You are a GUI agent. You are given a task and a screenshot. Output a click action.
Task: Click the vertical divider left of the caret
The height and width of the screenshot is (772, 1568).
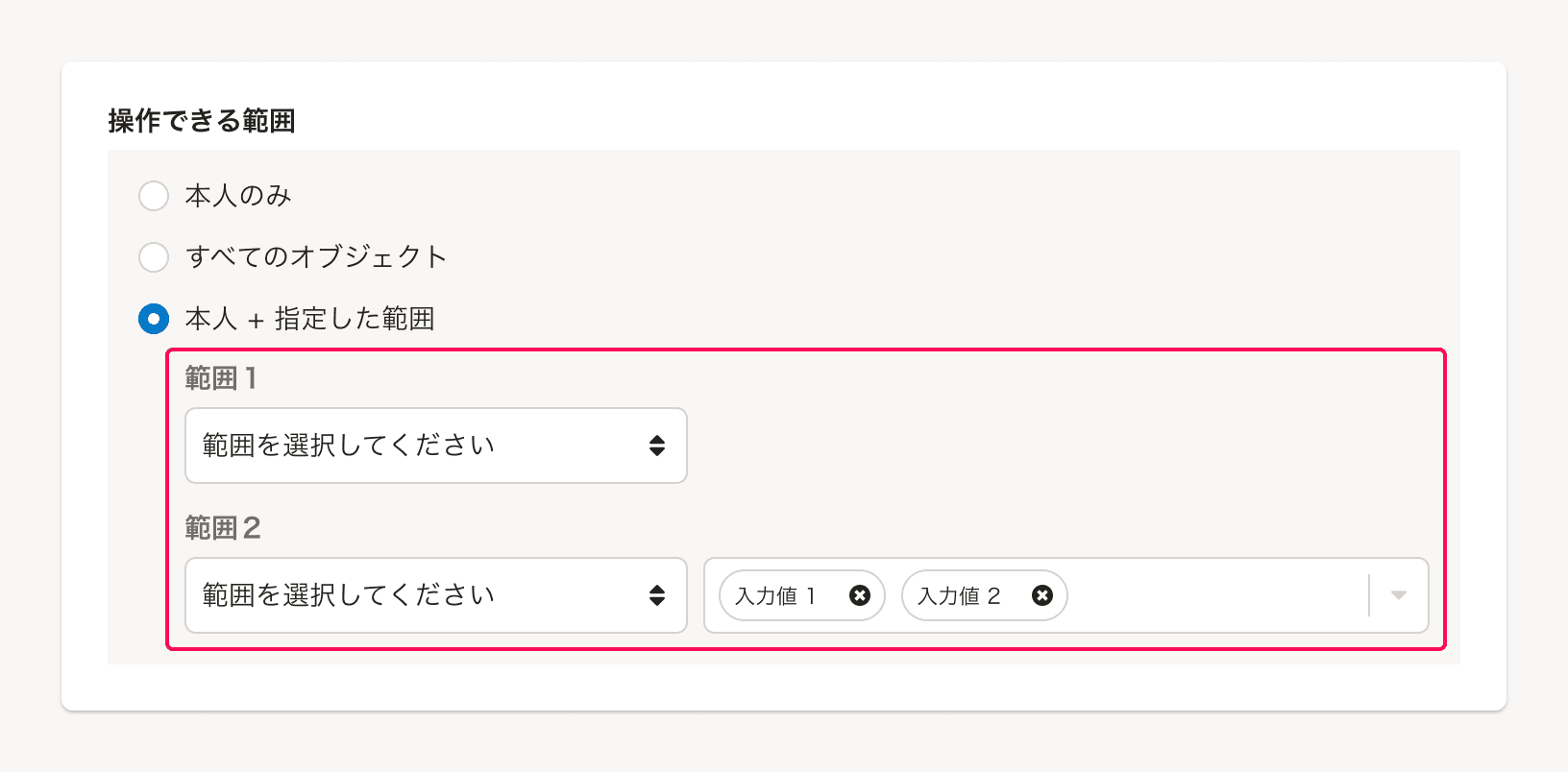[1370, 595]
